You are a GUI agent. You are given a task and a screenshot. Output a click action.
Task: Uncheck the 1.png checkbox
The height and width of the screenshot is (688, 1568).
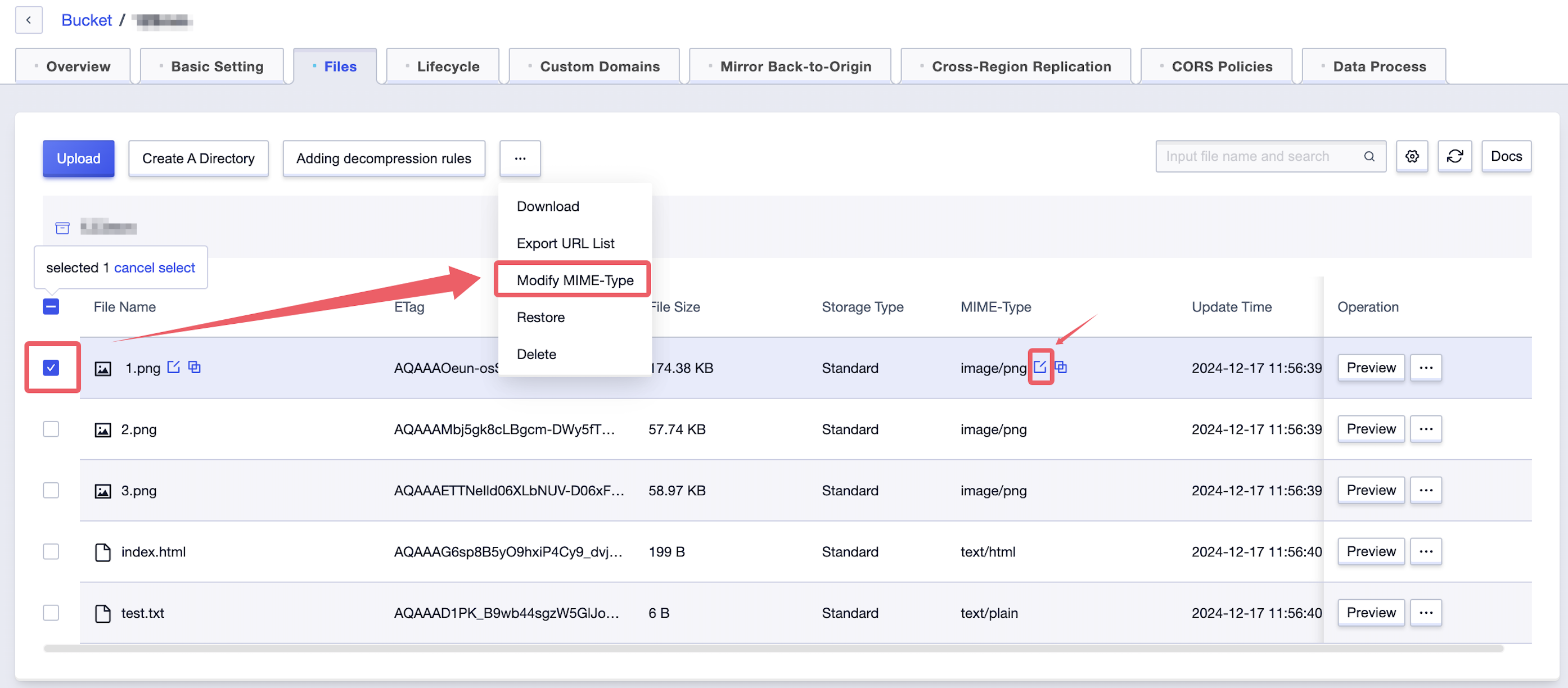click(51, 368)
